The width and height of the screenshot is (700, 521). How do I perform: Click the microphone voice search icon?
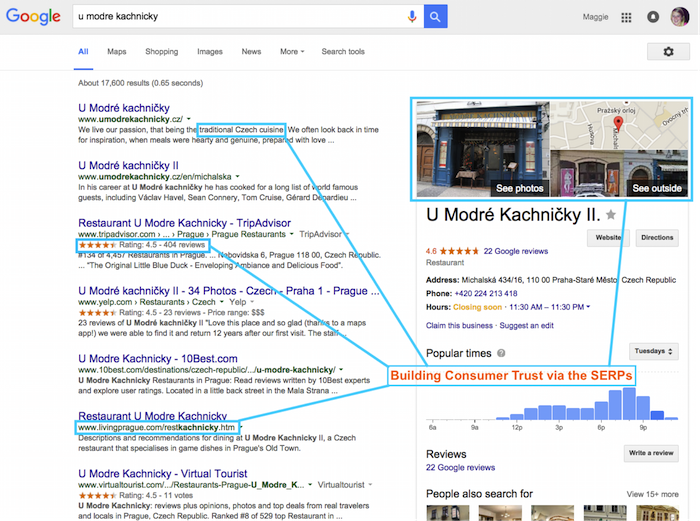tap(411, 17)
